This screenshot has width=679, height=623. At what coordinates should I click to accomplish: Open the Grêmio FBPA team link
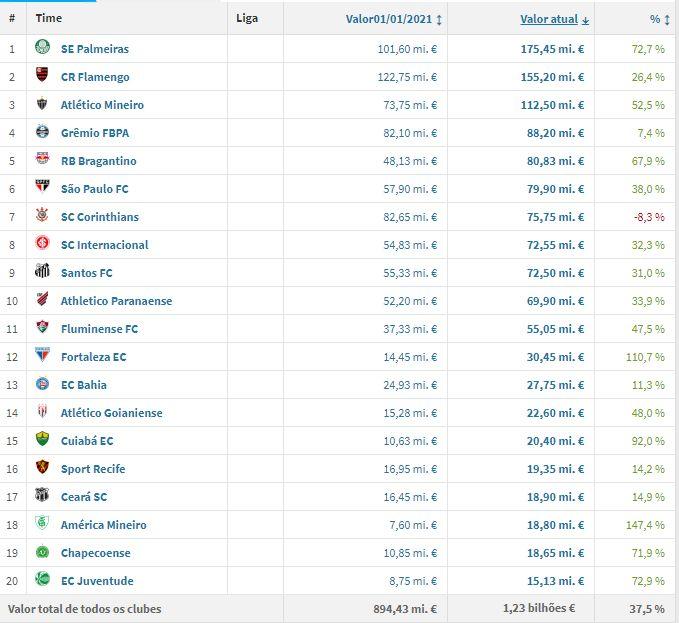click(94, 132)
